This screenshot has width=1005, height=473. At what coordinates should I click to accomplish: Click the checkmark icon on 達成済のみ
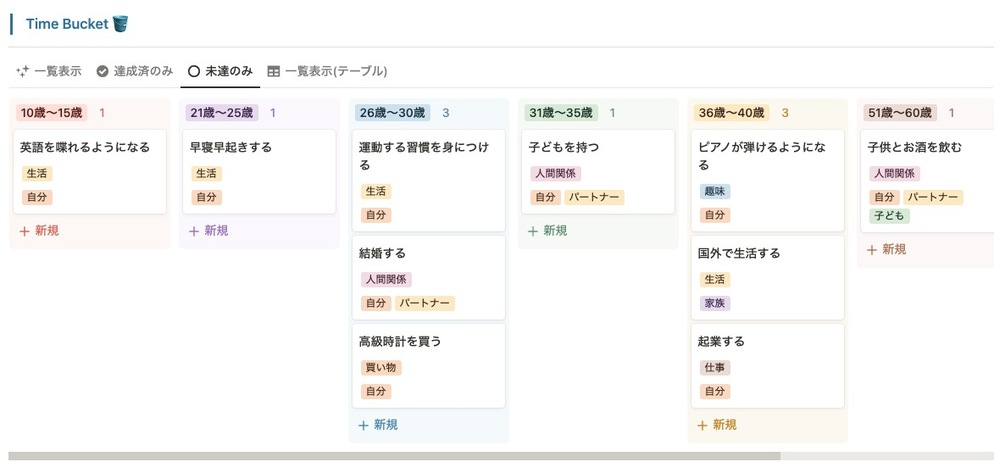tap(102, 72)
